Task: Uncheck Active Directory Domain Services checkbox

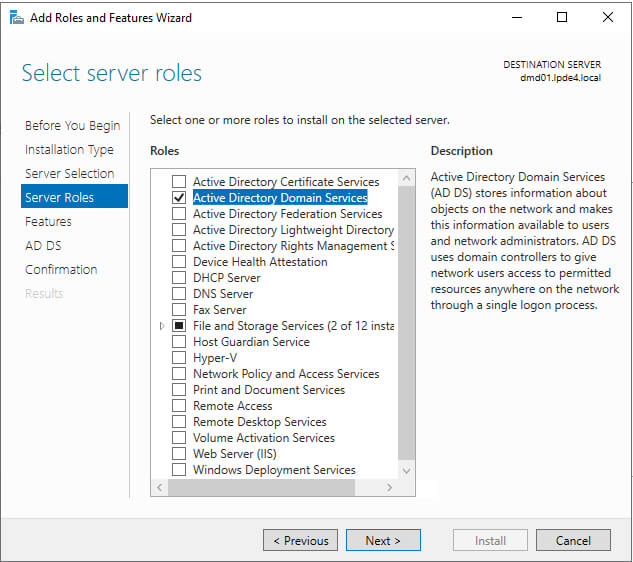Action: [x=179, y=198]
